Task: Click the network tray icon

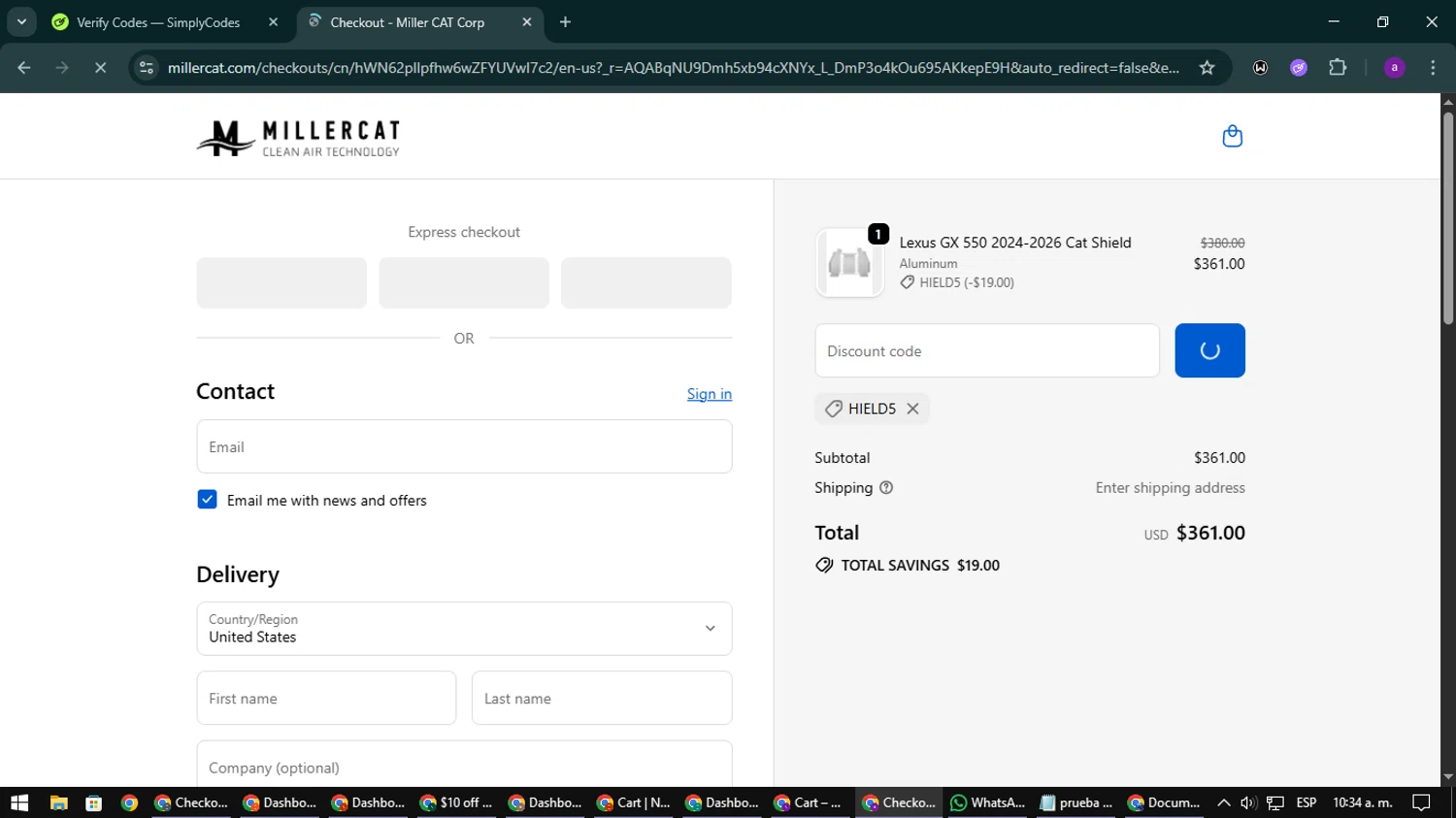Action: (x=1275, y=802)
